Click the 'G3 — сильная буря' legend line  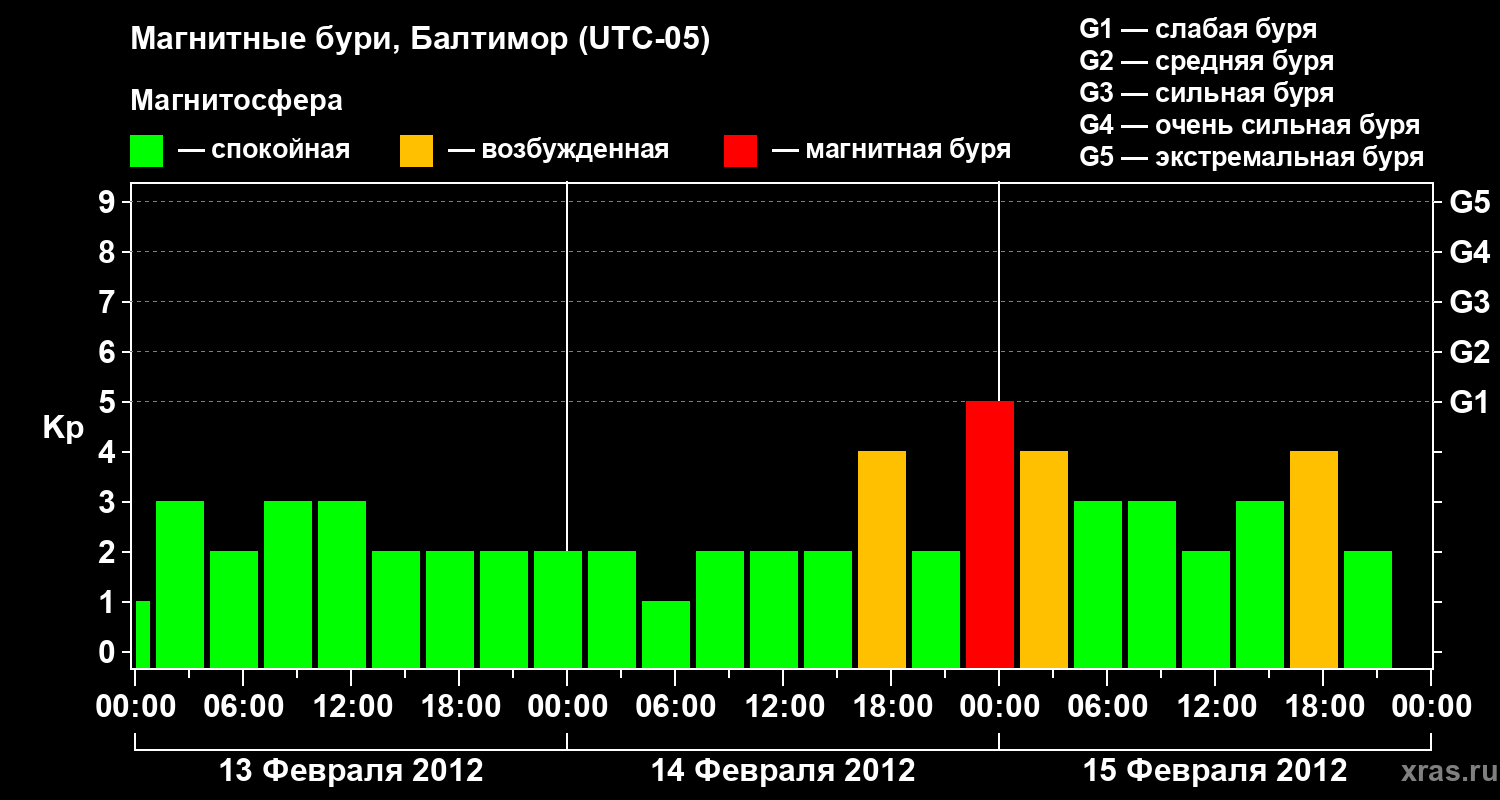1206,93
